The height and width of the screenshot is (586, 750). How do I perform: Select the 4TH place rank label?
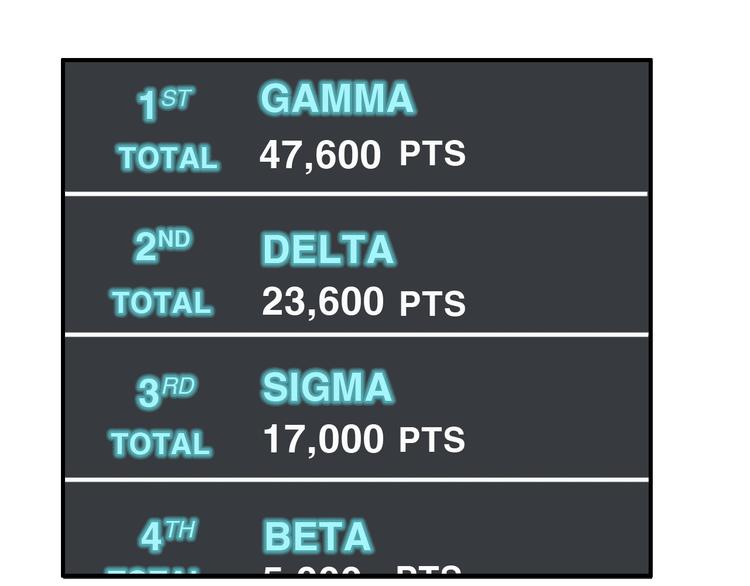(167, 536)
